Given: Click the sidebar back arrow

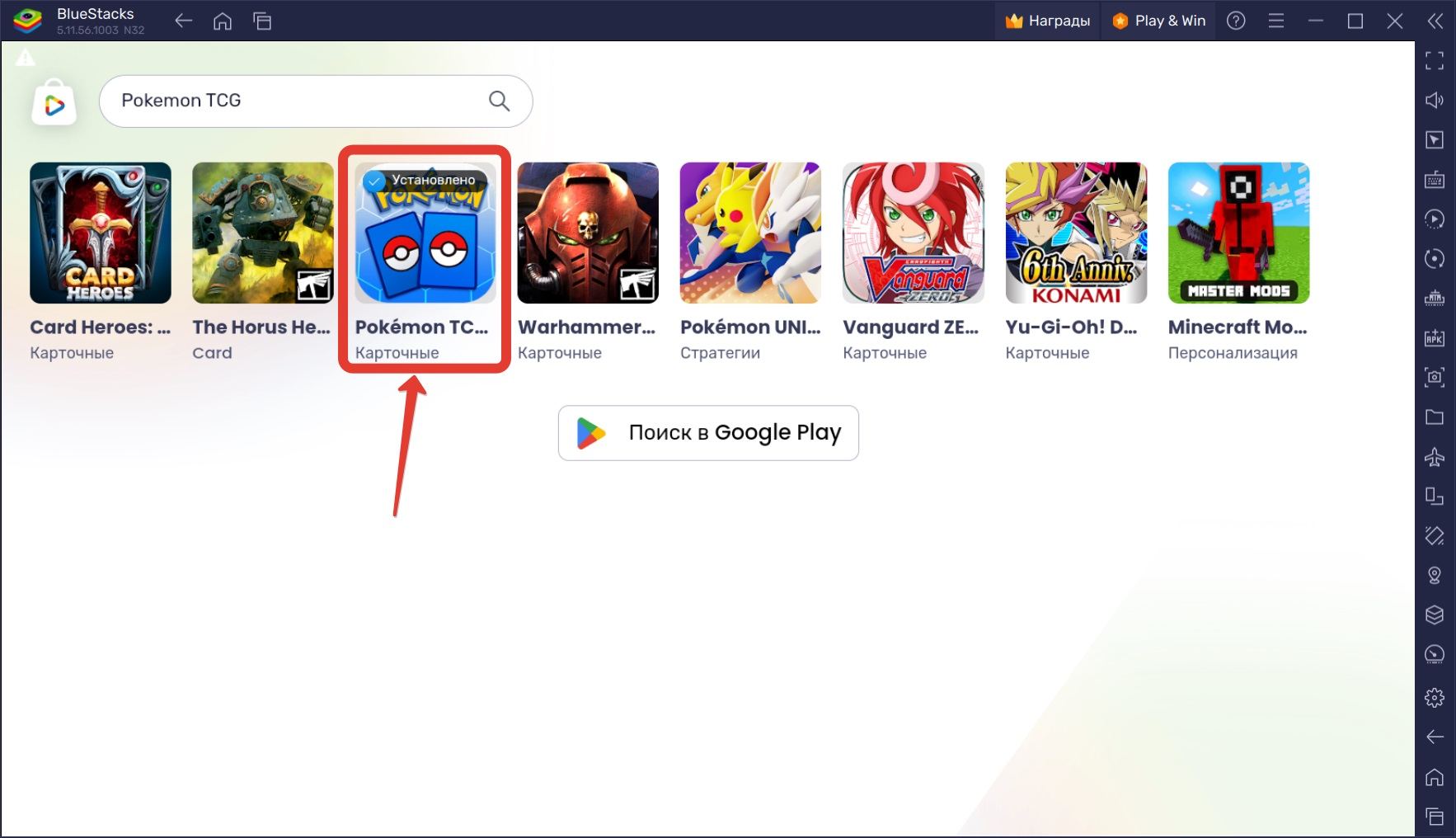Looking at the screenshot, I should pos(1435,737).
